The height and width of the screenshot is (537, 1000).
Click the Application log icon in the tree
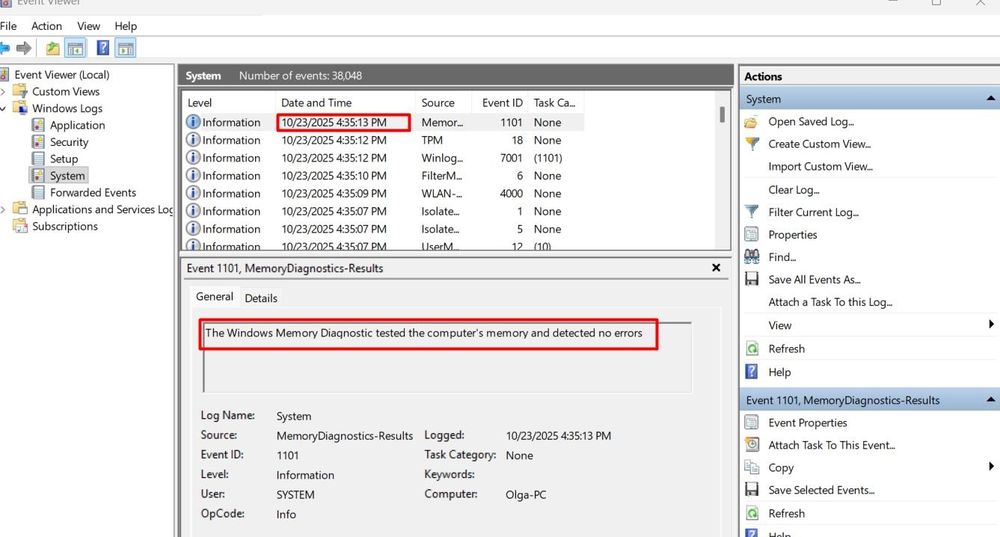[38, 125]
